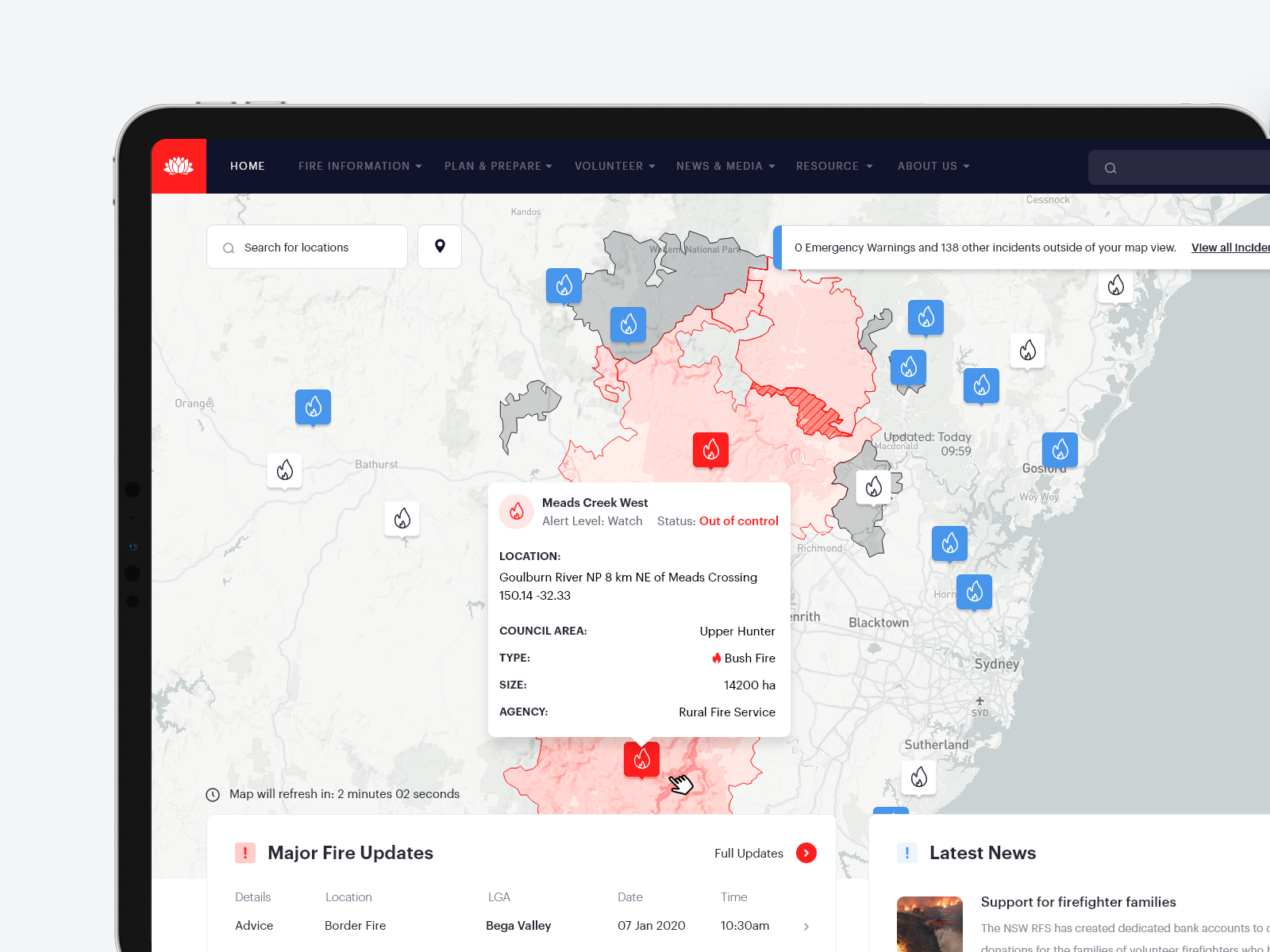Viewport: 1270px width, 952px height.
Task: Expand the Border Fire row chevron
Action: click(806, 926)
